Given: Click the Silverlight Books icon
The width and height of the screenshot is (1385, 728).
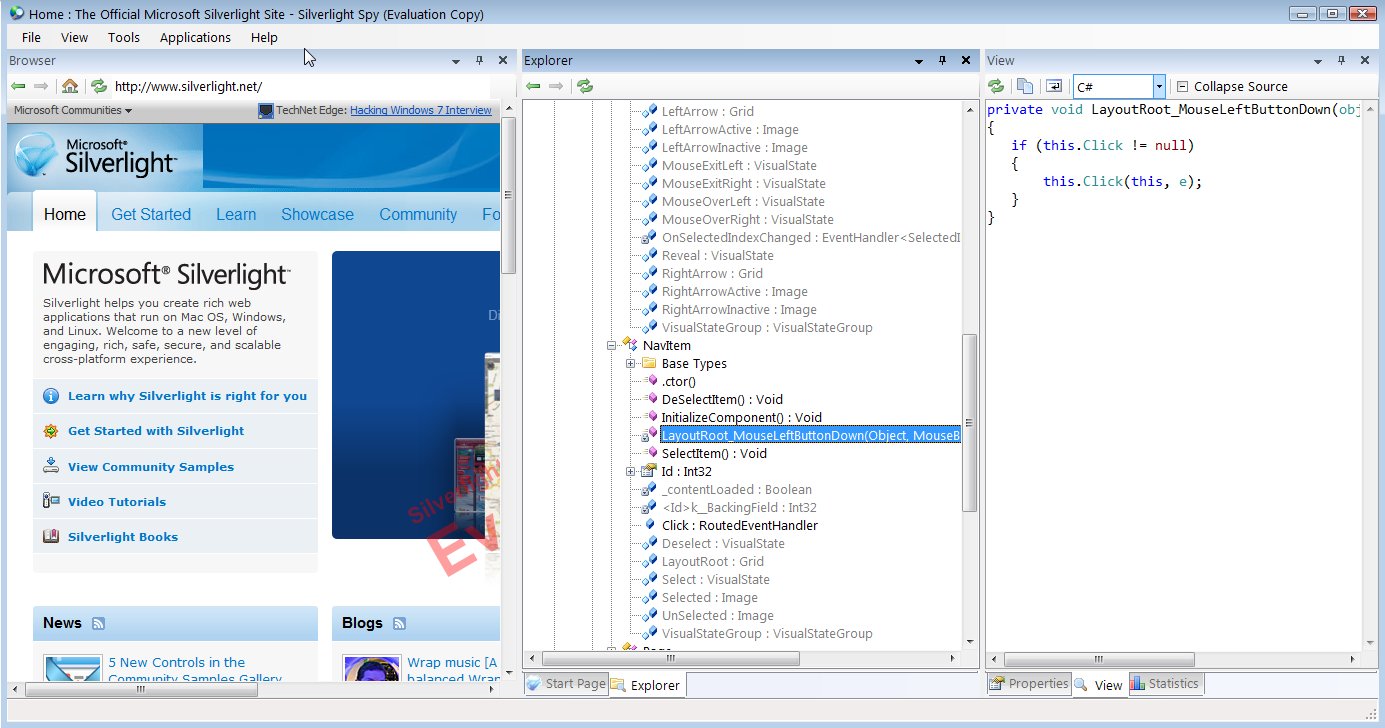Looking at the screenshot, I should click(51, 536).
